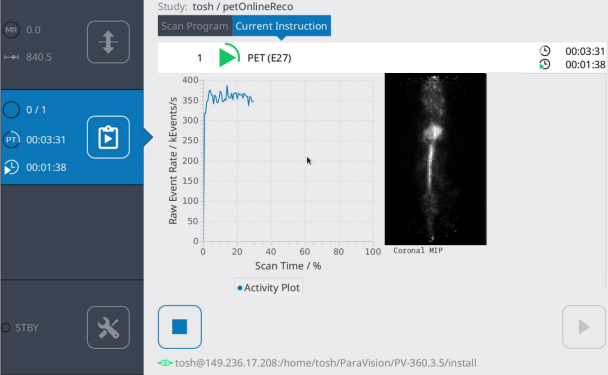Click the study name tosh / petOnlineReco
This screenshot has width=608, height=375.
(243, 7)
